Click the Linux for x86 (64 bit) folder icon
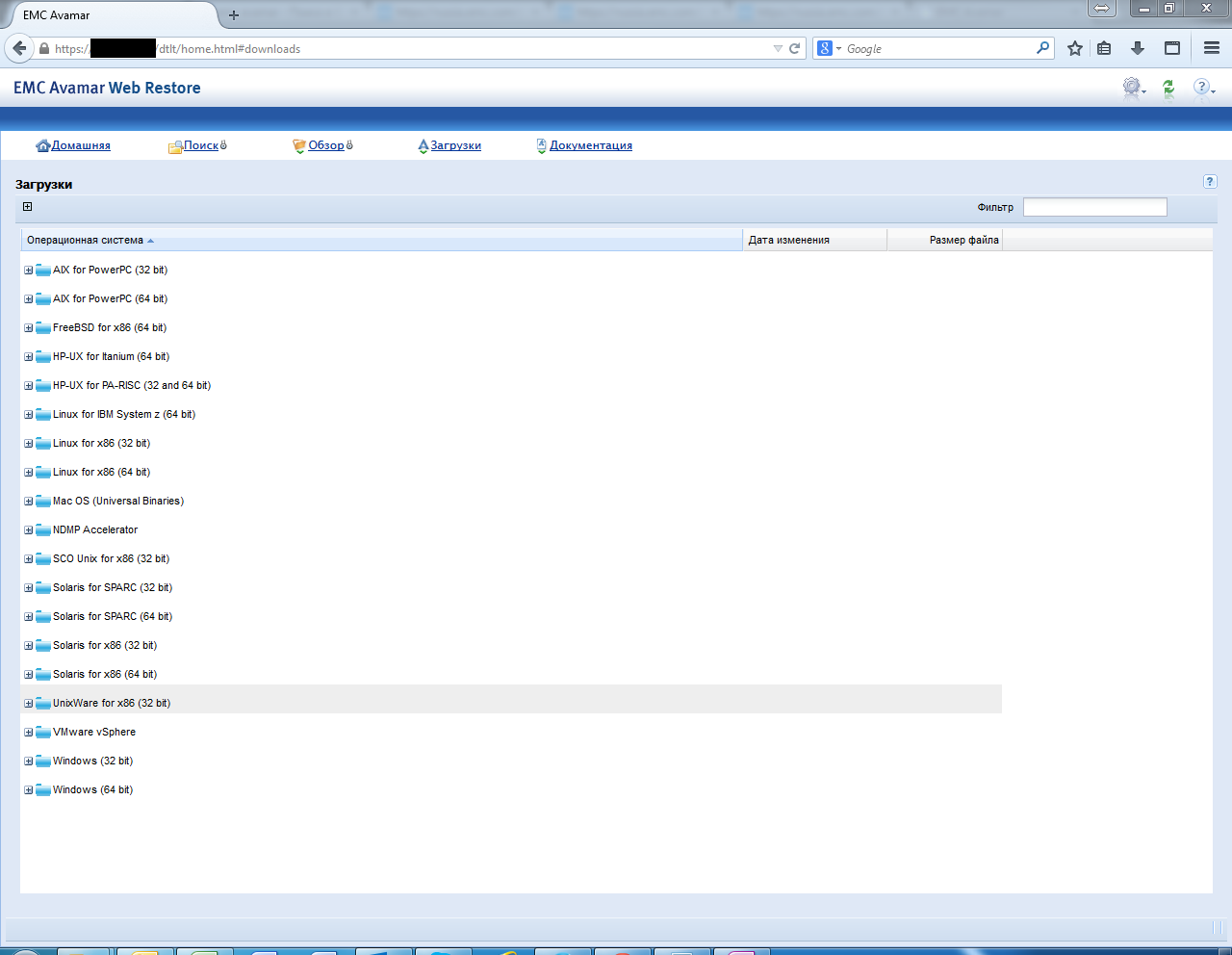 tap(43, 473)
